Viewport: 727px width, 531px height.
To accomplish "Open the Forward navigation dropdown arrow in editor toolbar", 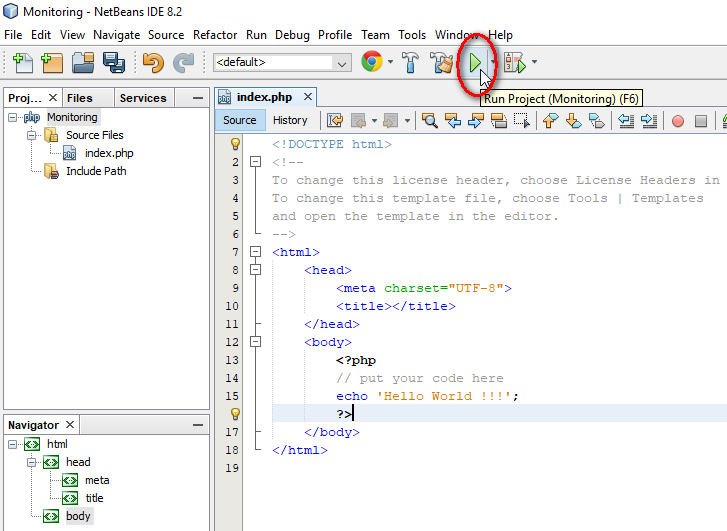I will coord(407,121).
